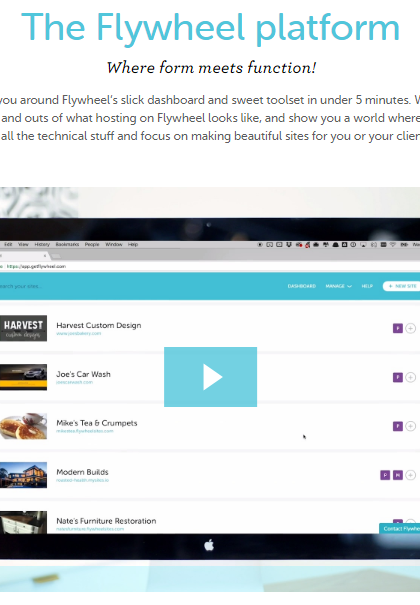
Task: Open the Modern Builds site name
Action: tap(82, 472)
